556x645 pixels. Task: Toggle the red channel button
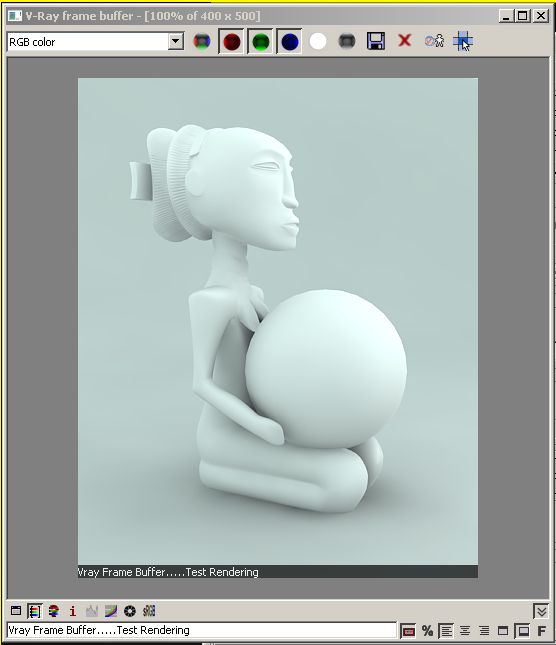(232, 42)
